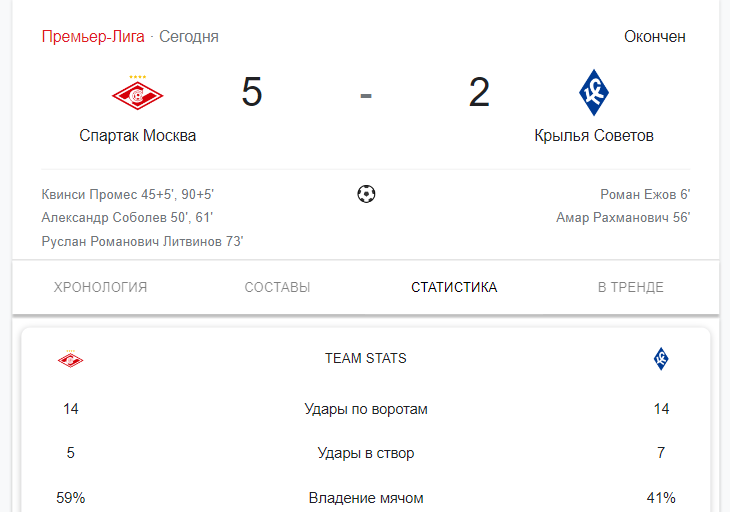
Task: Click scorer Александр Соболев entry
Action: click(x=127, y=217)
